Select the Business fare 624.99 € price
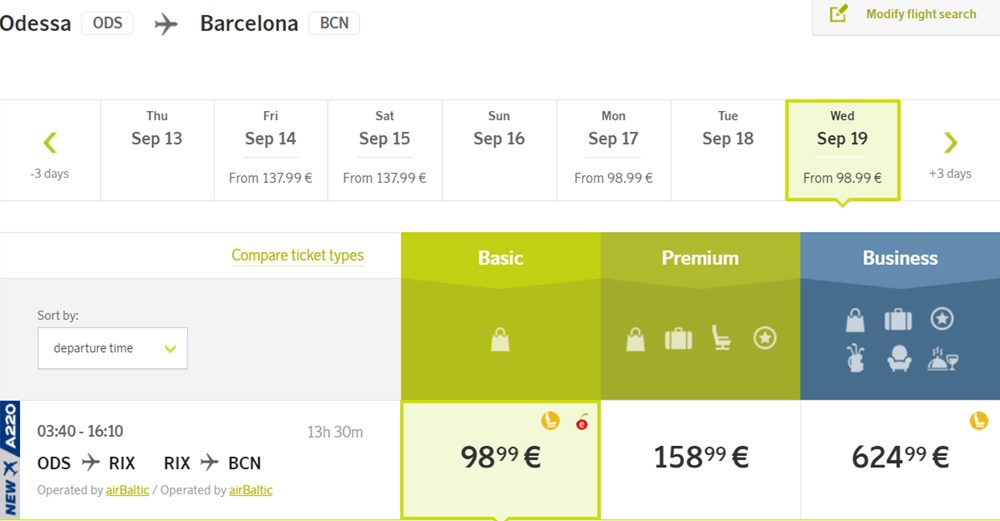The width and height of the screenshot is (1000, 521). point(900,458)
